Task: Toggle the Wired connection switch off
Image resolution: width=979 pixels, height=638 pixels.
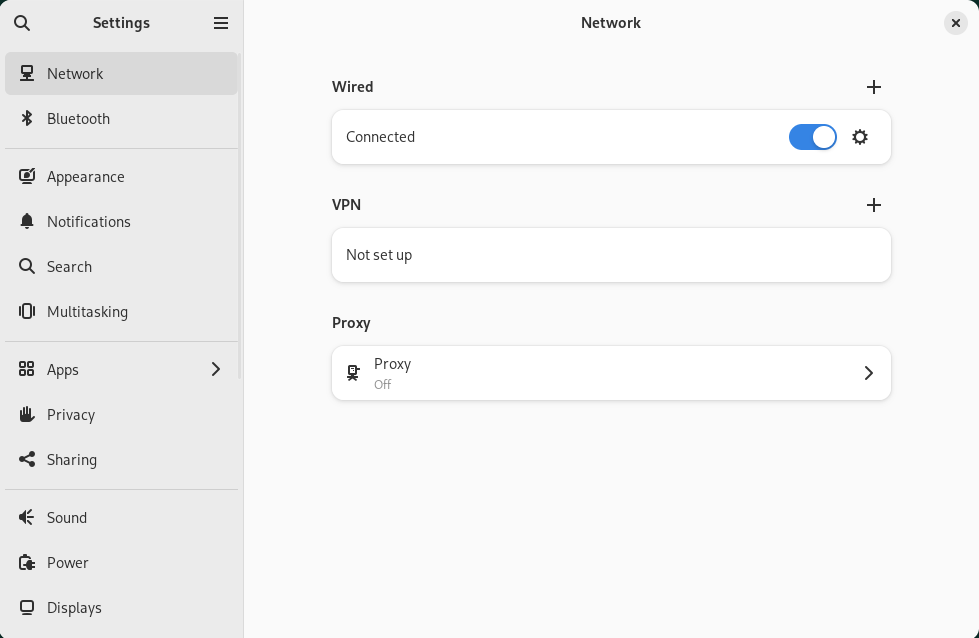Action: (812, 137)
